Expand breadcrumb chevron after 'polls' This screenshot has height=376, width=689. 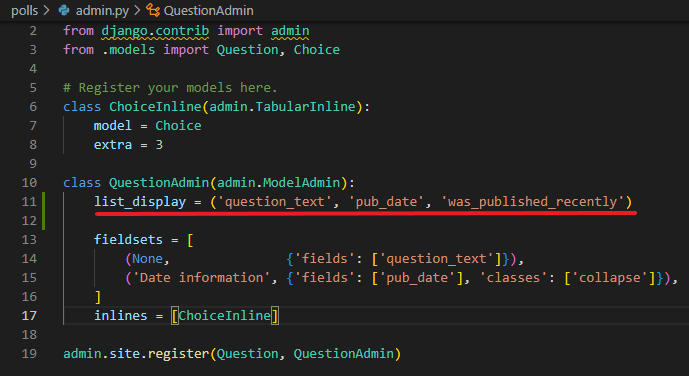pyautogui.click(x=46, y=10)
